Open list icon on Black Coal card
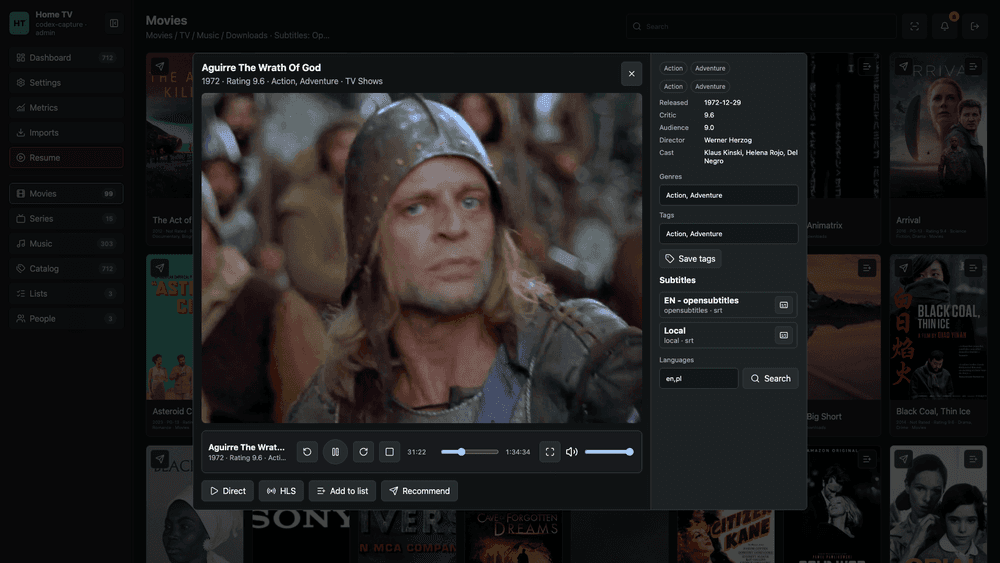Image resolution: width=1000 pixels, height=563 pixels. point(973,268)
